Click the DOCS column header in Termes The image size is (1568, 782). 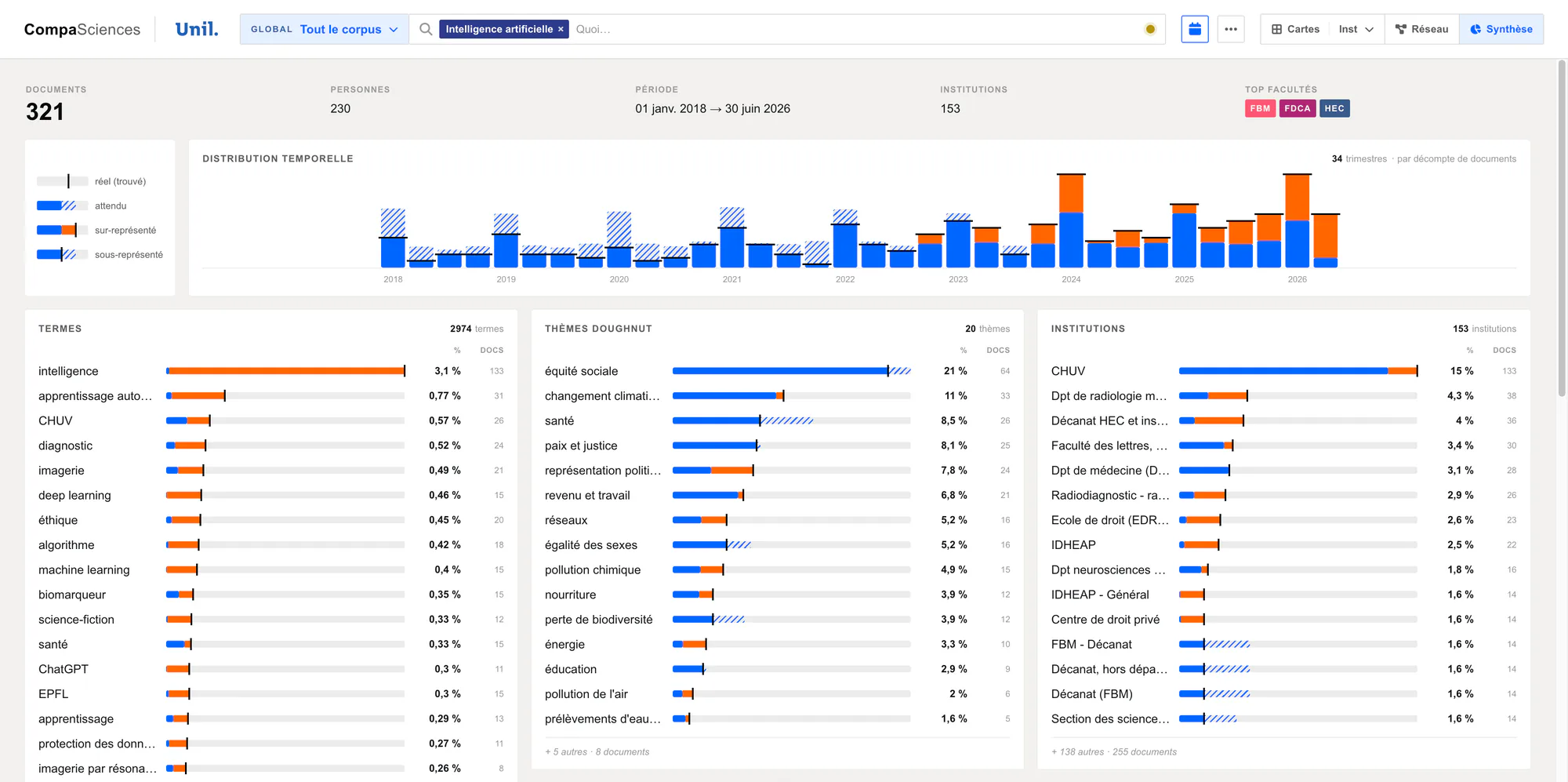pyautogui.click(x=492, y=351)
